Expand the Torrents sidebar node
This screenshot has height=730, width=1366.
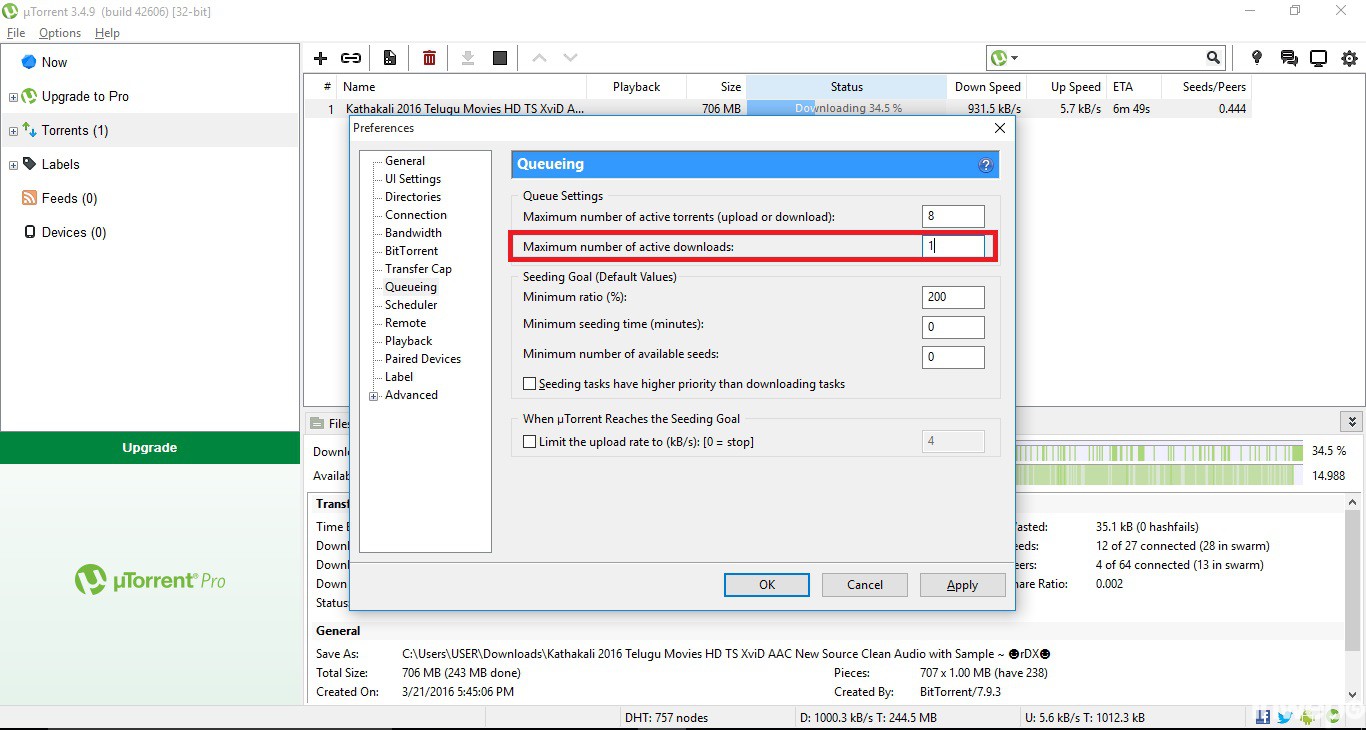(x=13, y=131)
